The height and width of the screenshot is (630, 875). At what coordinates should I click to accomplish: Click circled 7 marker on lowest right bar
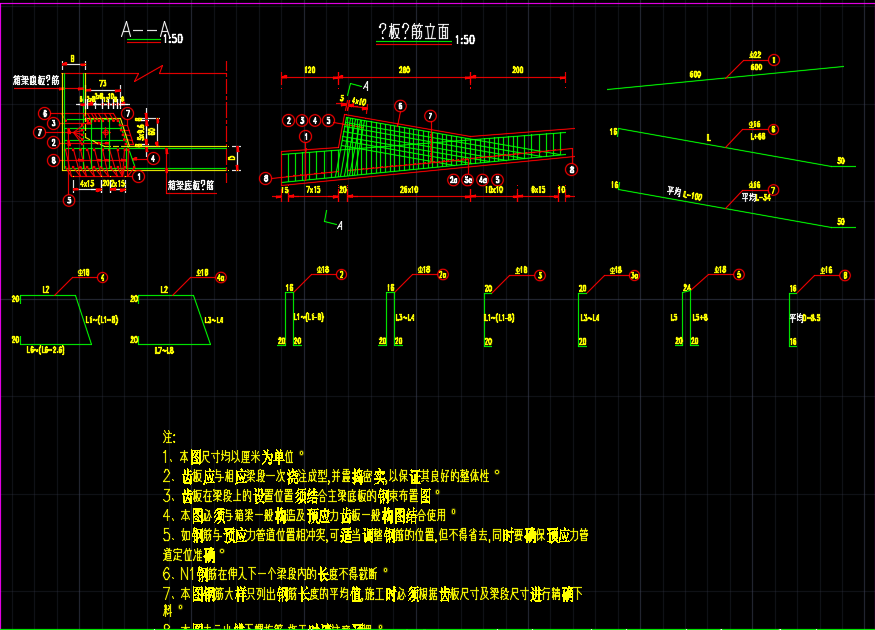[x=773, y=190]
